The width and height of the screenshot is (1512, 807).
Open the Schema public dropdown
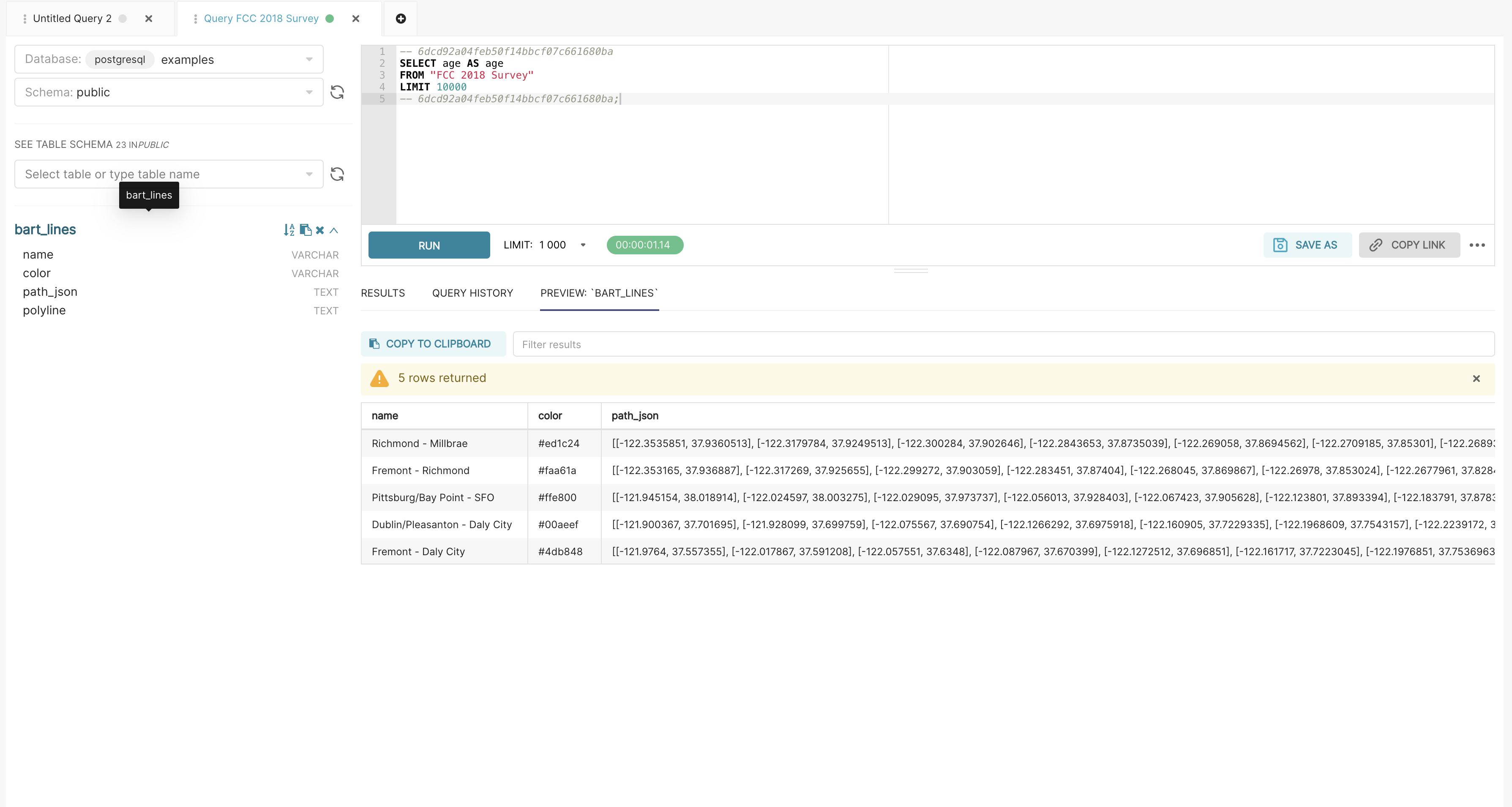pyautogui.click(x=309, y=92)
